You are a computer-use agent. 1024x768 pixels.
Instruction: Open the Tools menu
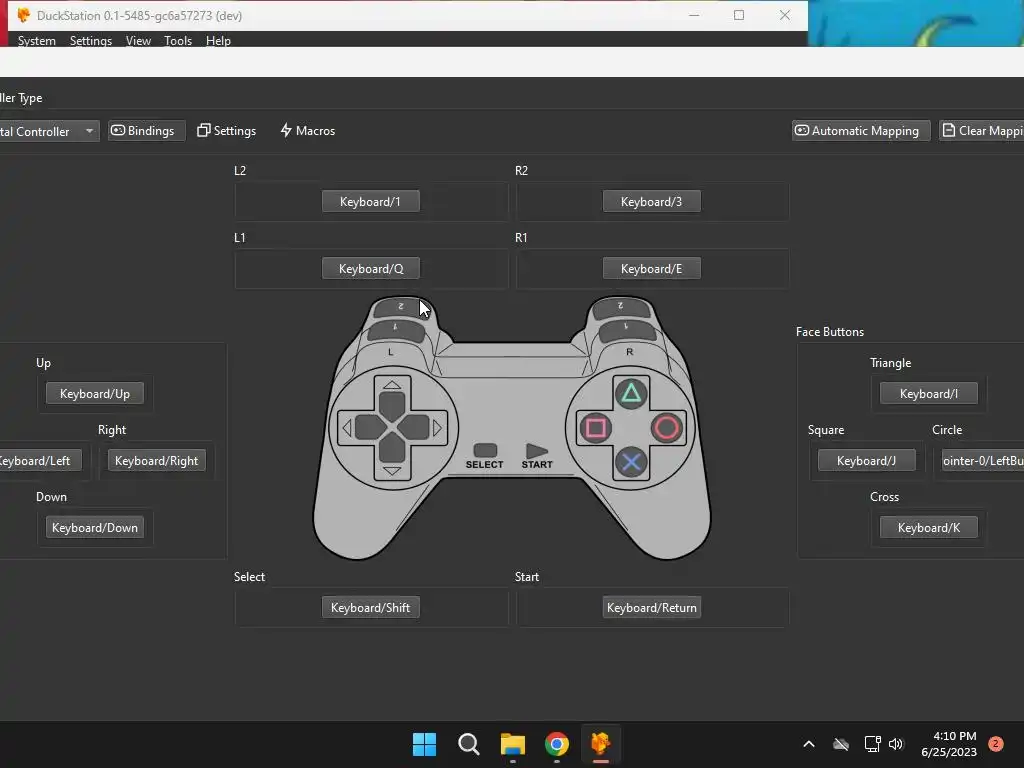click(x=178, y=40)
